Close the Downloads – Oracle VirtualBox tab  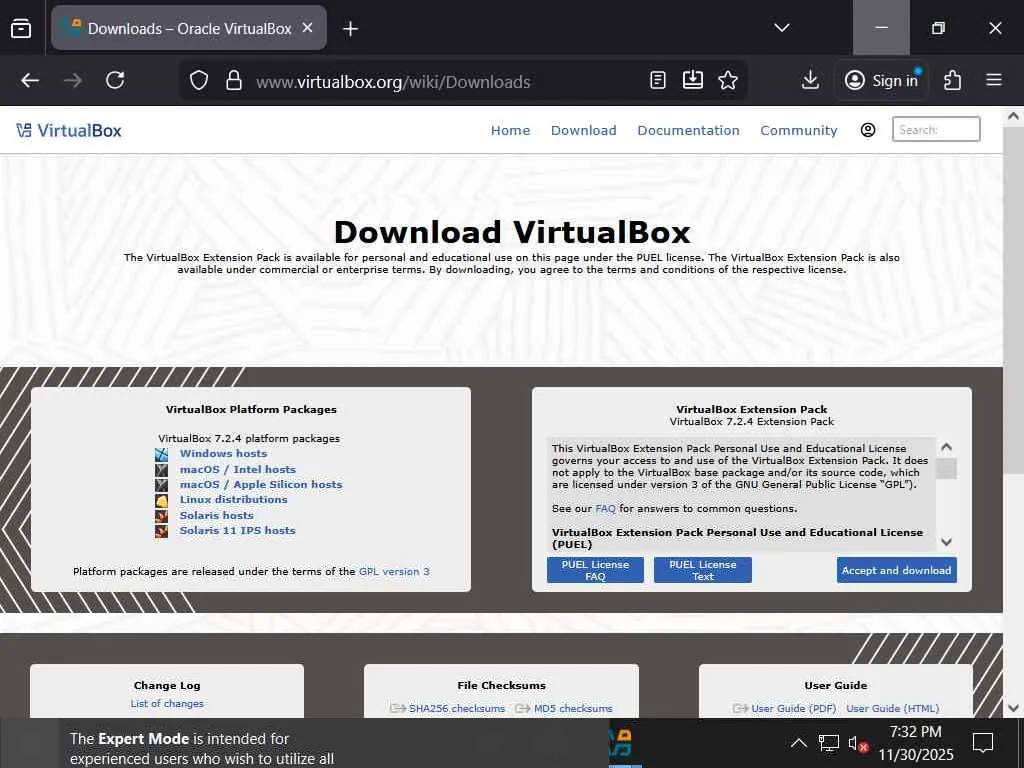click(x=308, y=28)
